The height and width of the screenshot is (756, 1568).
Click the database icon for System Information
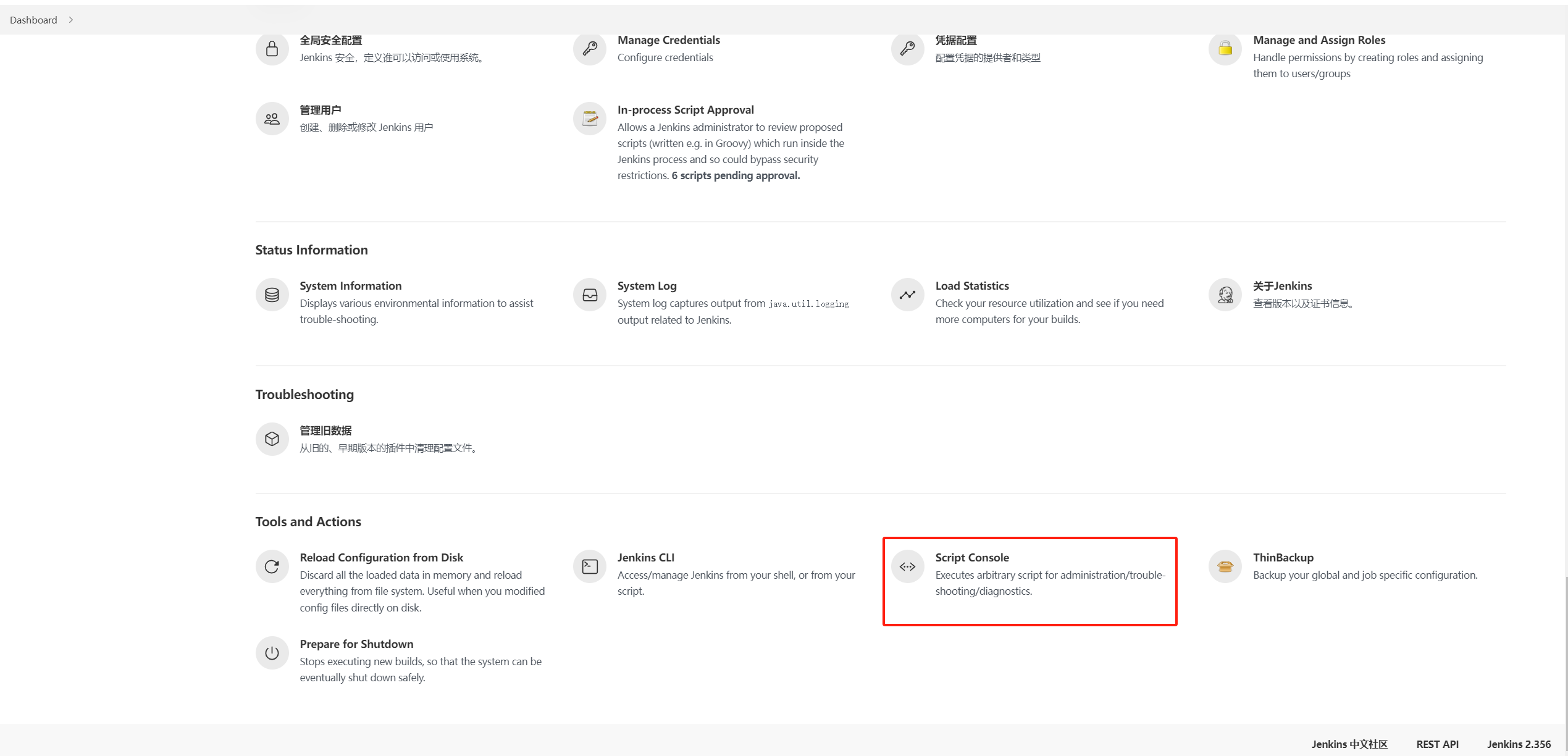[272, 295]
